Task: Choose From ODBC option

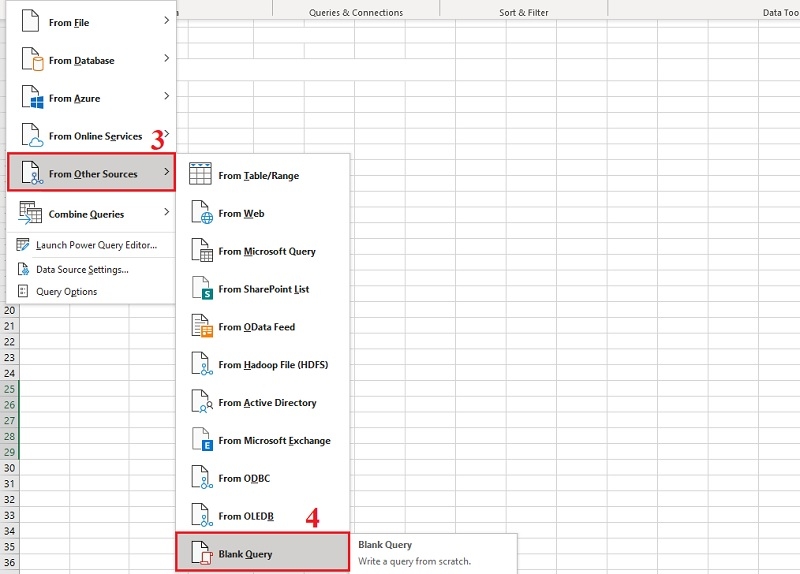Action: tap(263, 478)
